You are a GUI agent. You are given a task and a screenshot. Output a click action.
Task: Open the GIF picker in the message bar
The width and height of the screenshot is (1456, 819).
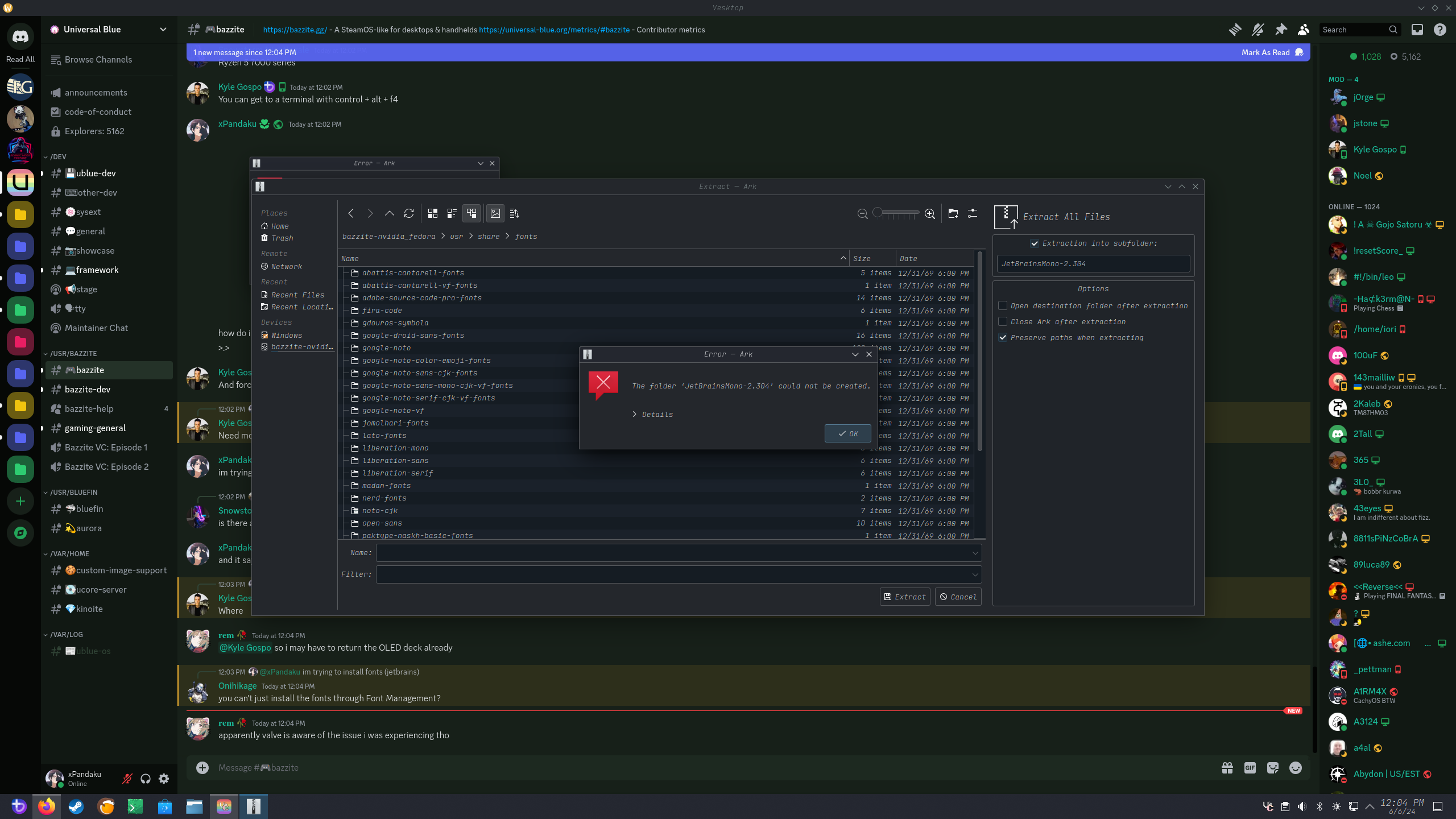tap(1250, 767)
